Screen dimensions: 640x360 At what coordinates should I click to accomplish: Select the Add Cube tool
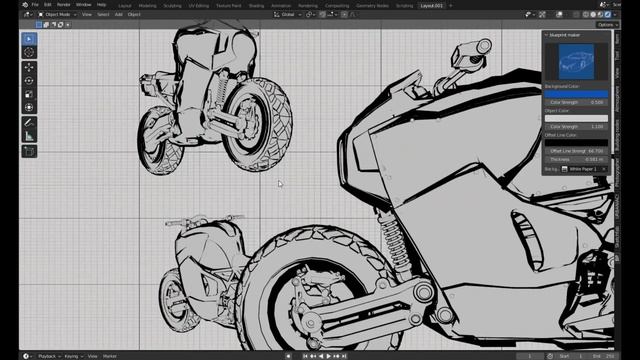click(29, 151)
